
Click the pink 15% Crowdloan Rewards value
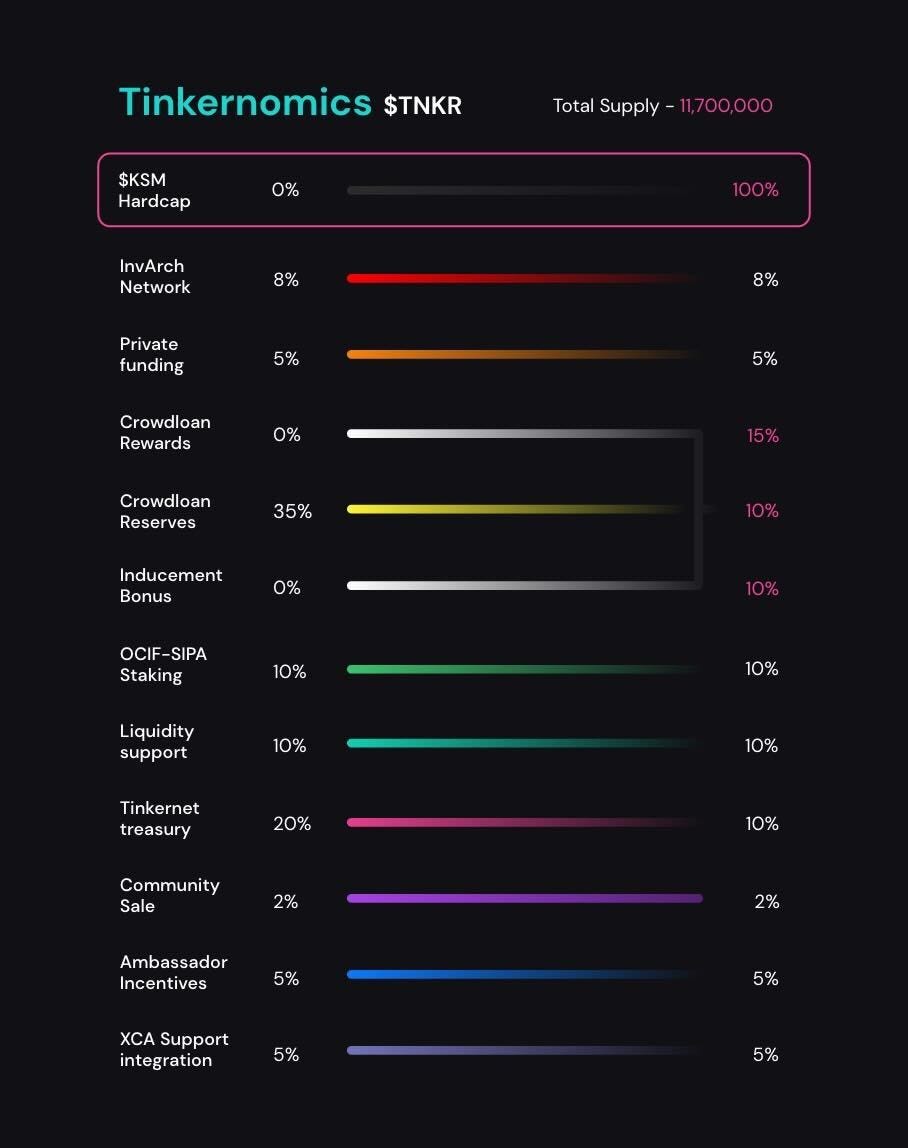[762, 436]
